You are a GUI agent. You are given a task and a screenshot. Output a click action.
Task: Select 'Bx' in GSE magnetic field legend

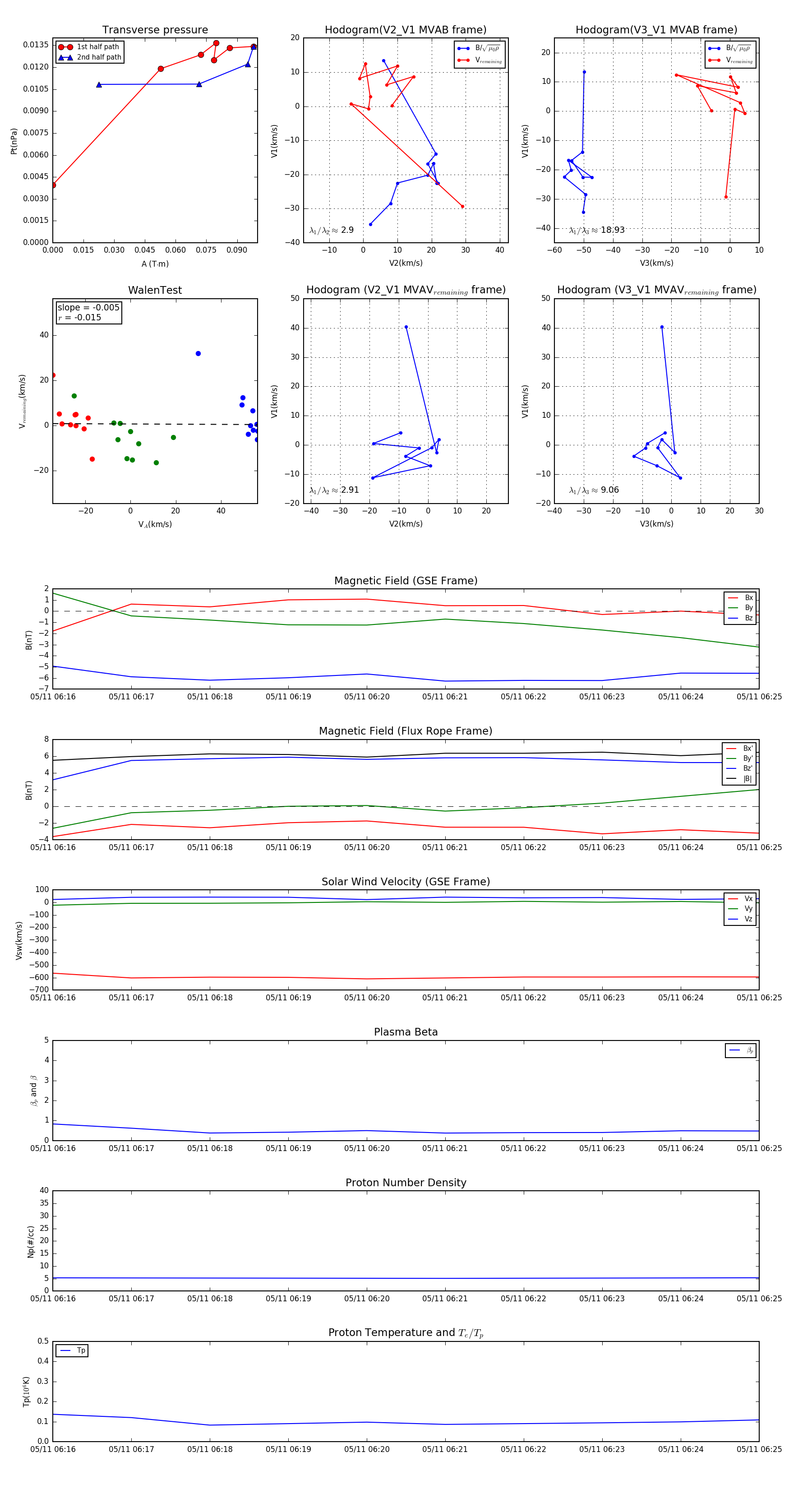pyautogui.click(x=740, y=598)
